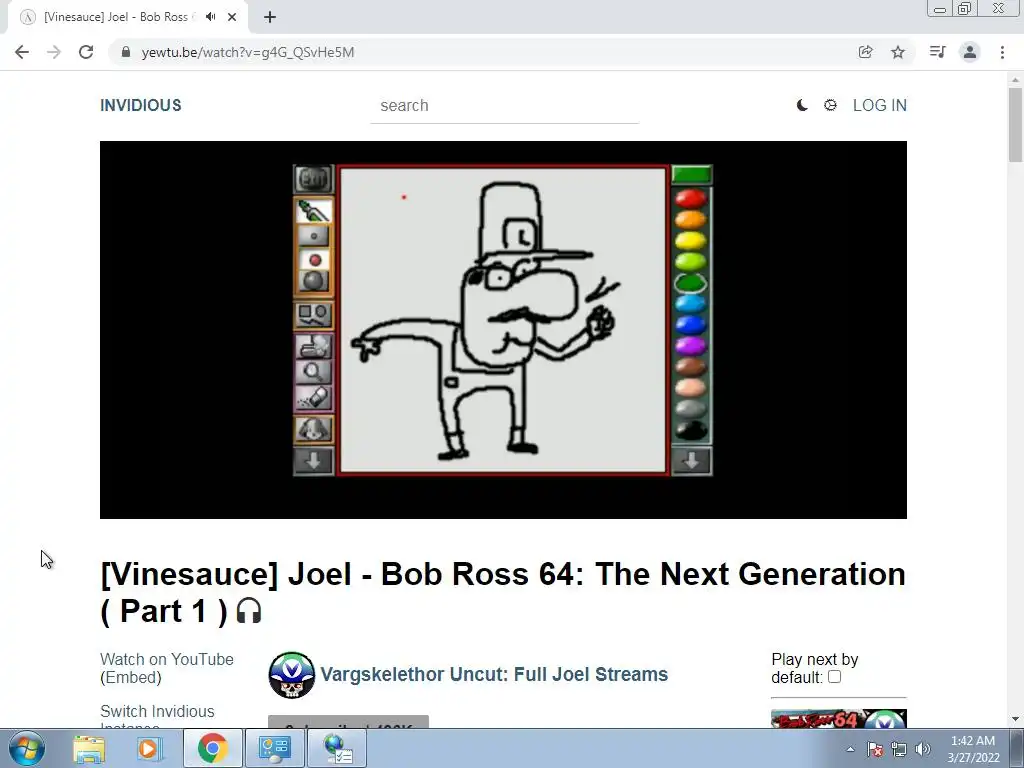The height and width of the screenshot is (768, 1024).
Task: Select the spray stamp tool in paint game
Action: (313, 346)
